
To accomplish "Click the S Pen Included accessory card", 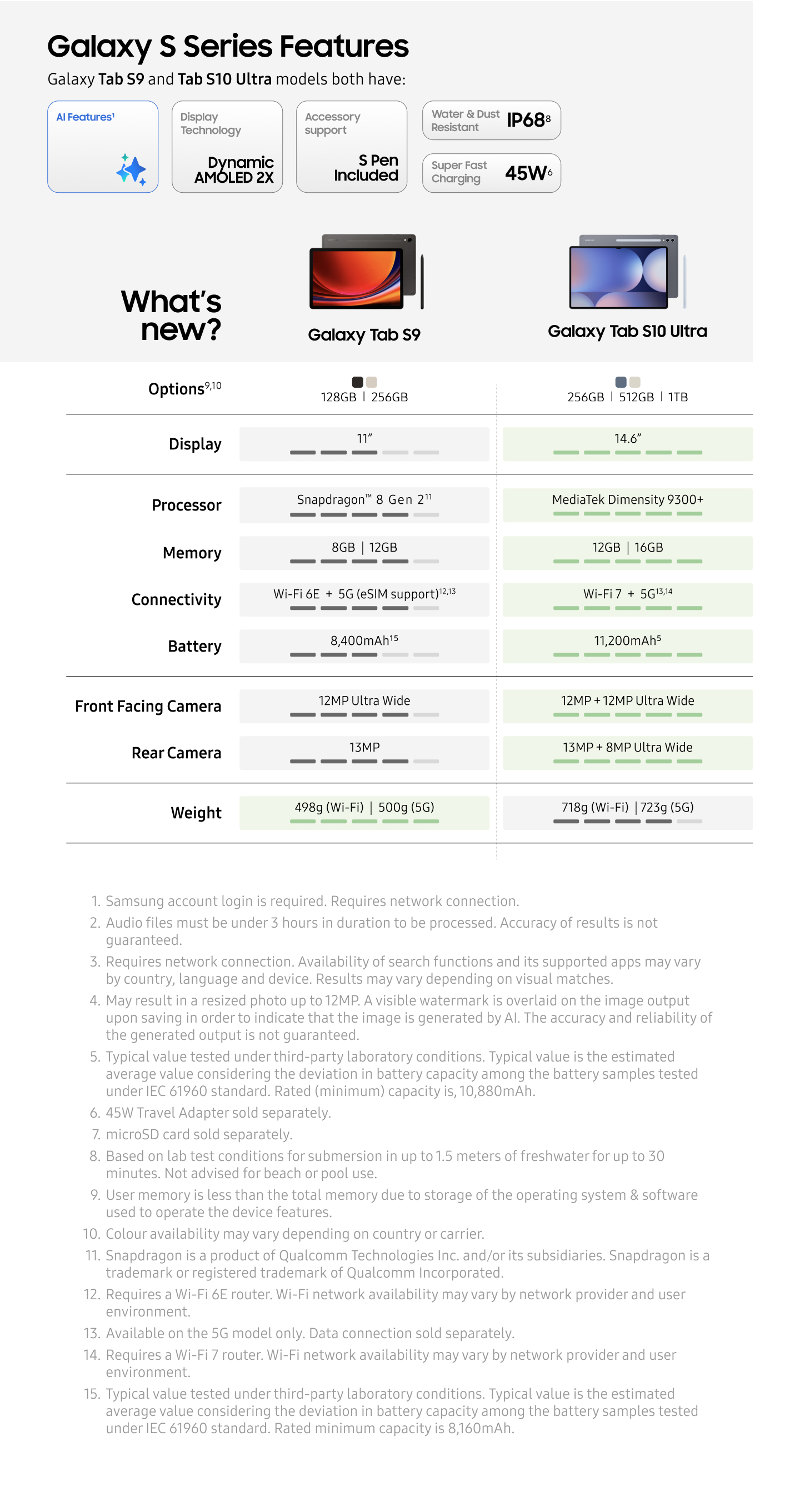I will (x=351, y=147).
